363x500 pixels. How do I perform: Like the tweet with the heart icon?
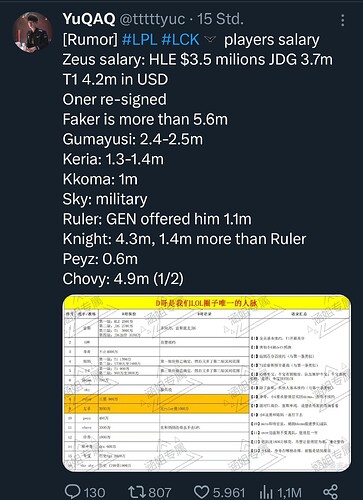(x=201, y=492)
